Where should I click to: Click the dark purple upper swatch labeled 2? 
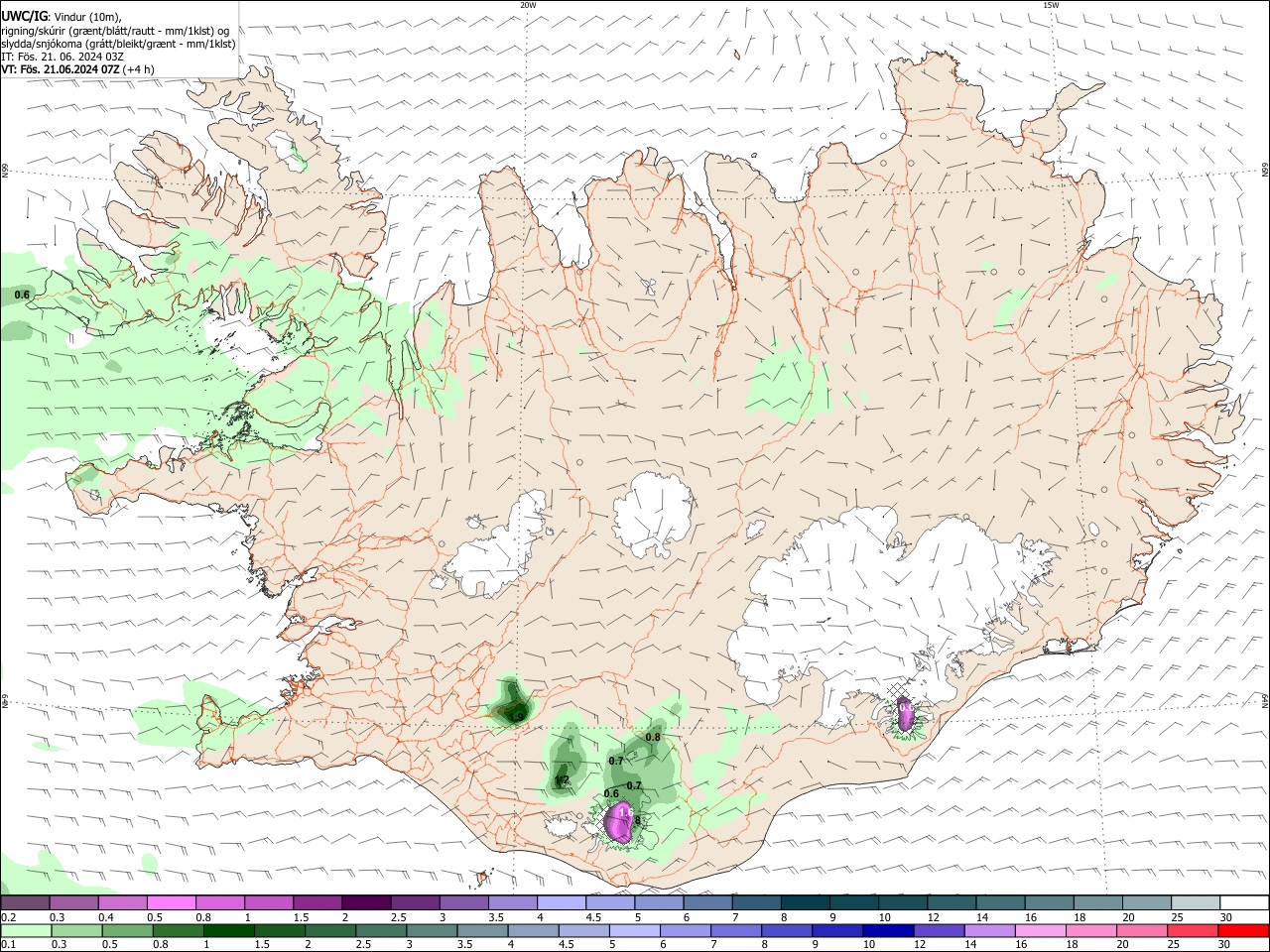pyautogui.click(x=366, y=902)
